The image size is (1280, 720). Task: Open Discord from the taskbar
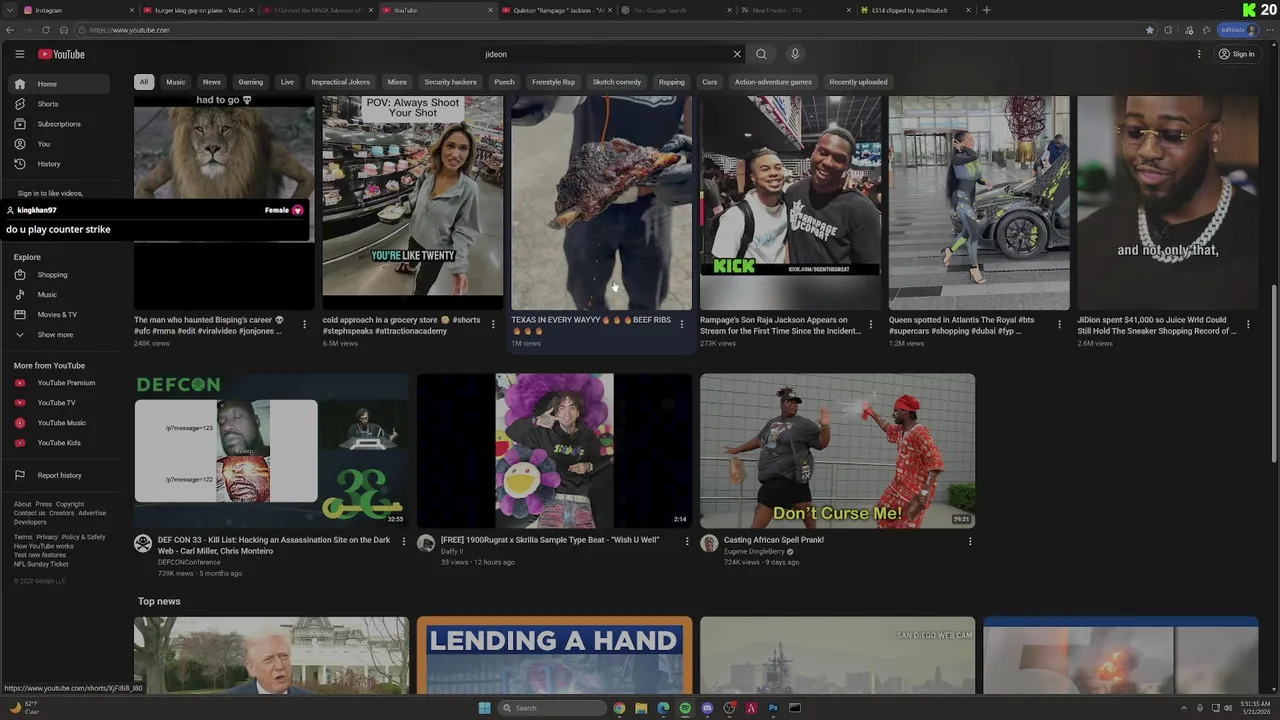(707, 708)
